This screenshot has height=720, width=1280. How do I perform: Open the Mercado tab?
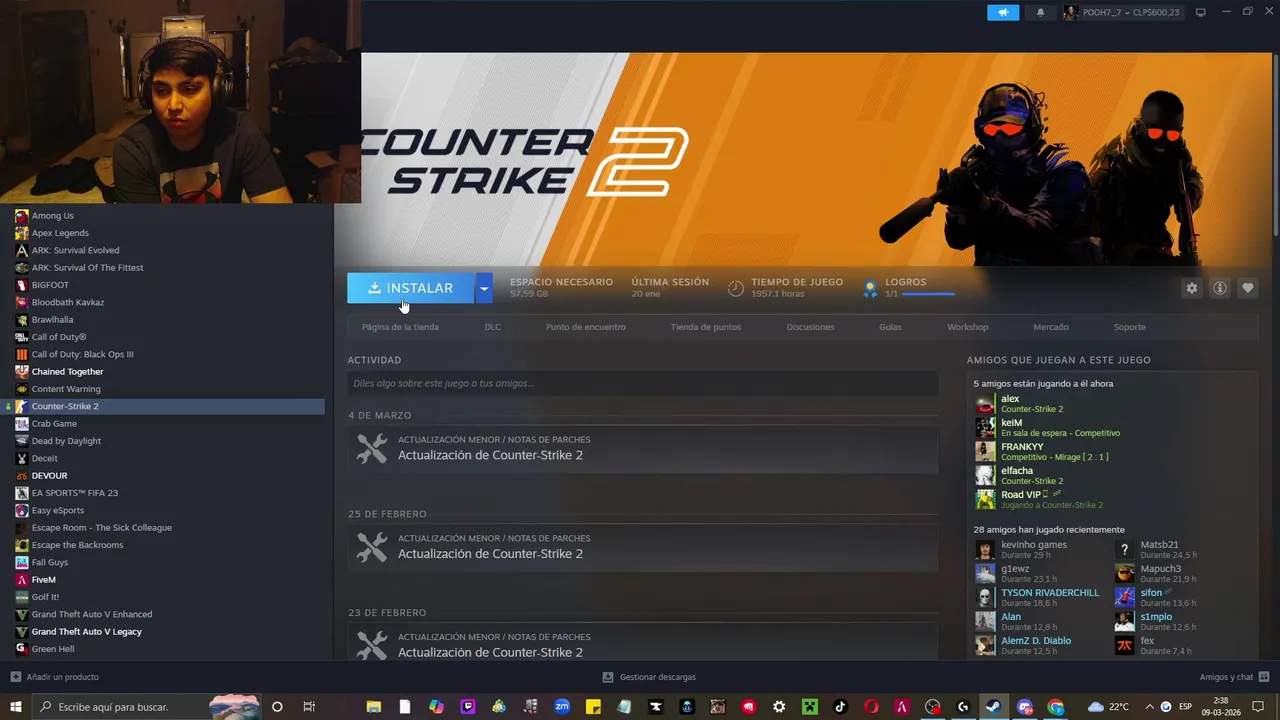click(x=1051, y=327)
